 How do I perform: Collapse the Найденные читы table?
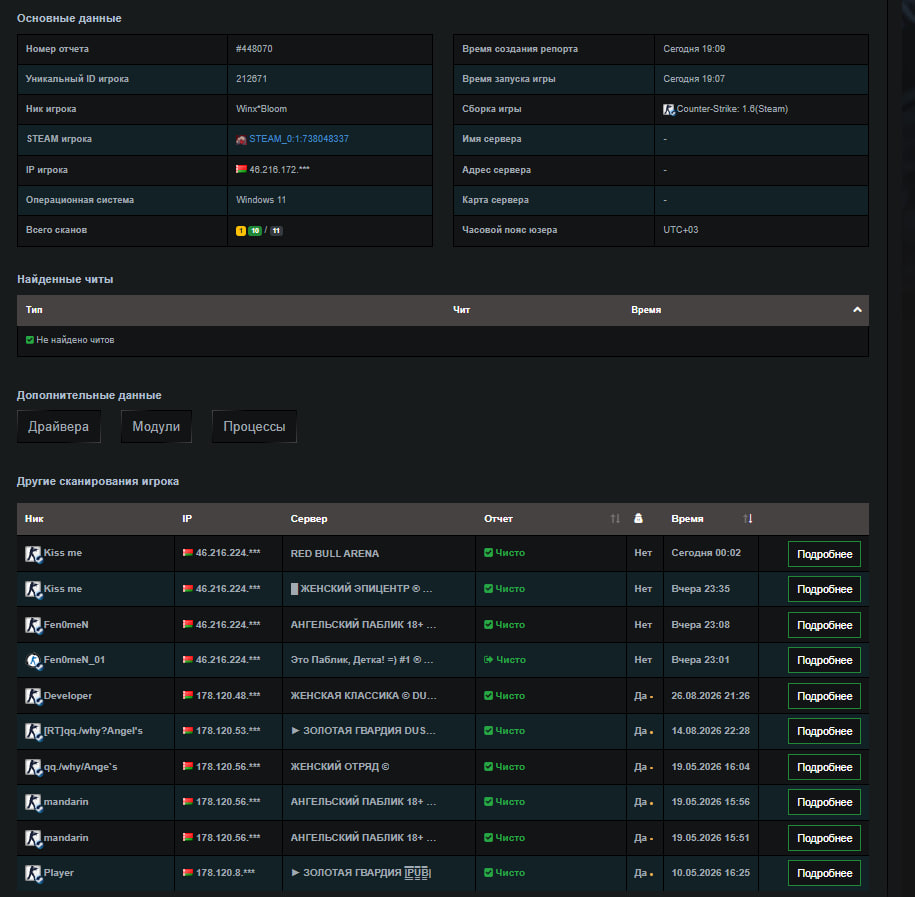[857, 309]
